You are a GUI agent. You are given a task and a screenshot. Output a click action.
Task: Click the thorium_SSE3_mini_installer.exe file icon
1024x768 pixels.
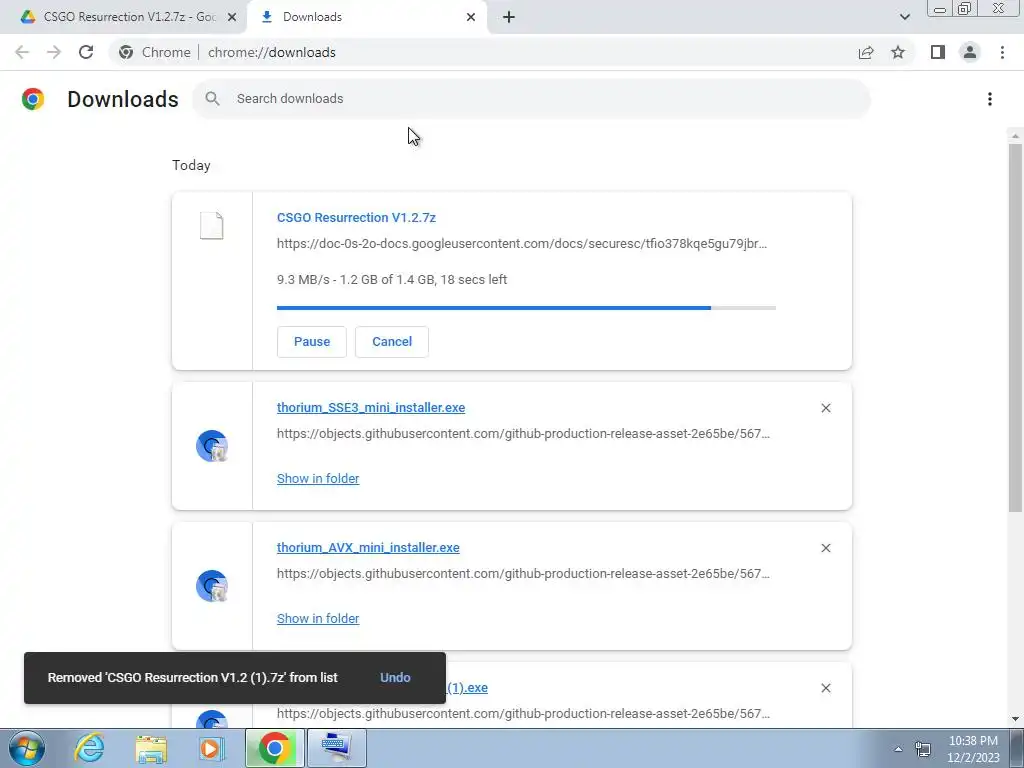tap(212, 446)
